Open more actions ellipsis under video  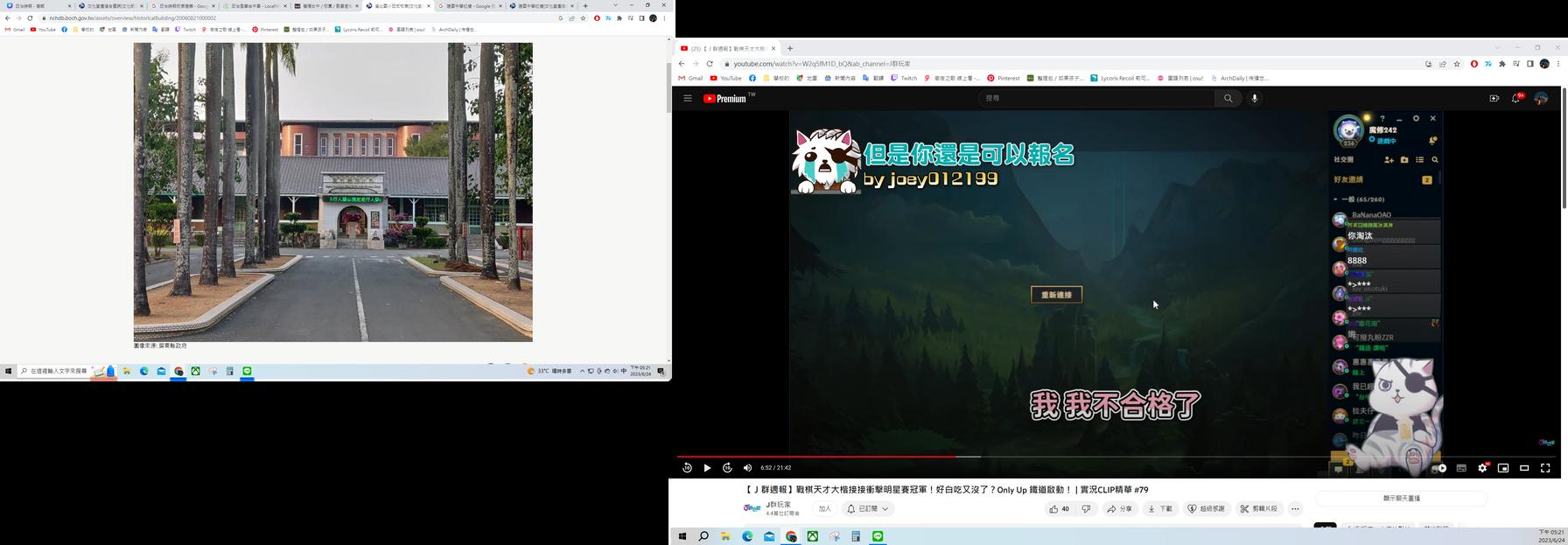(x=1295, y=508)
